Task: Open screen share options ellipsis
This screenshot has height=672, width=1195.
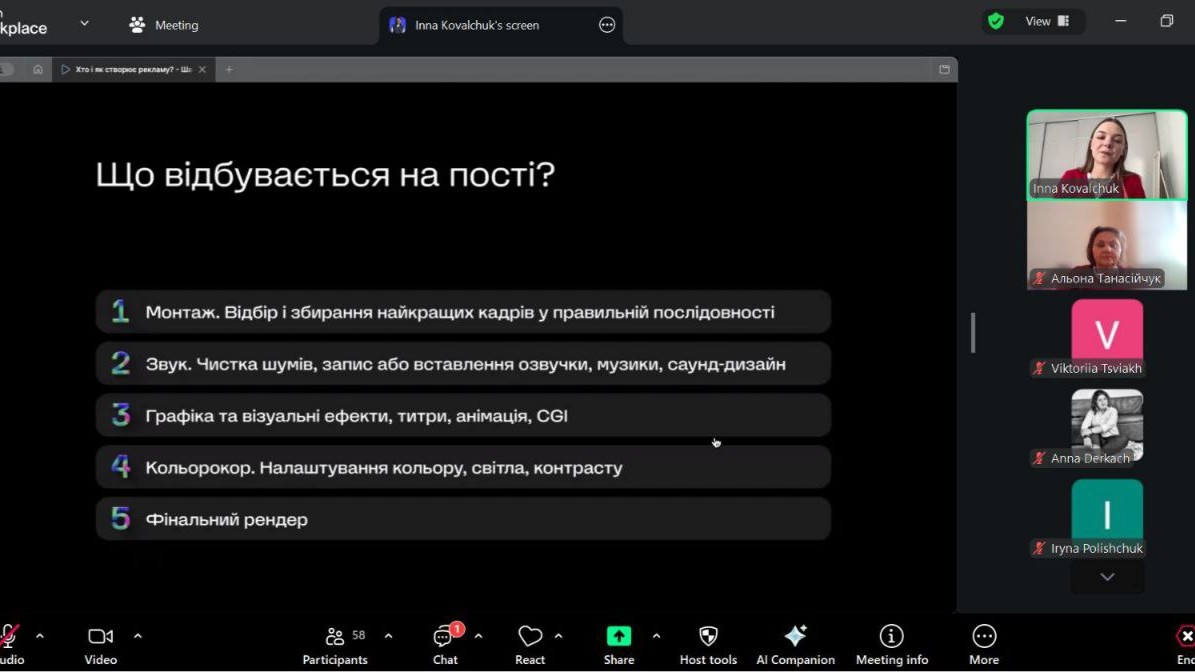Action: click(x=607, y=25)
